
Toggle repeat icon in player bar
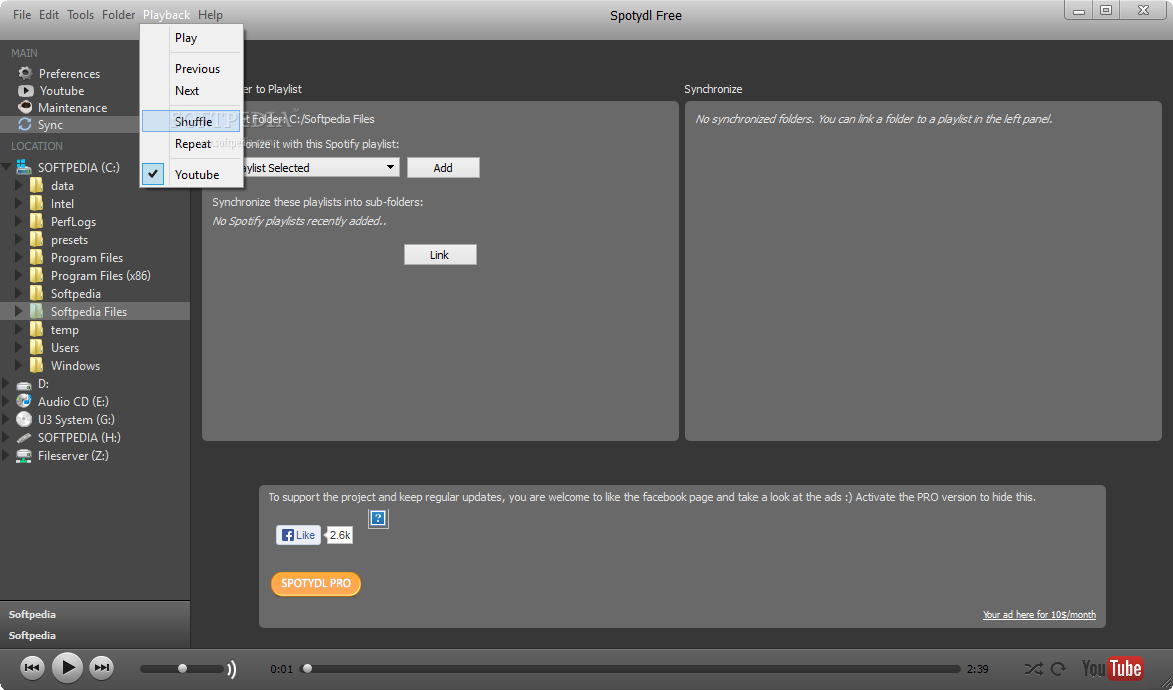(1059, 668)
